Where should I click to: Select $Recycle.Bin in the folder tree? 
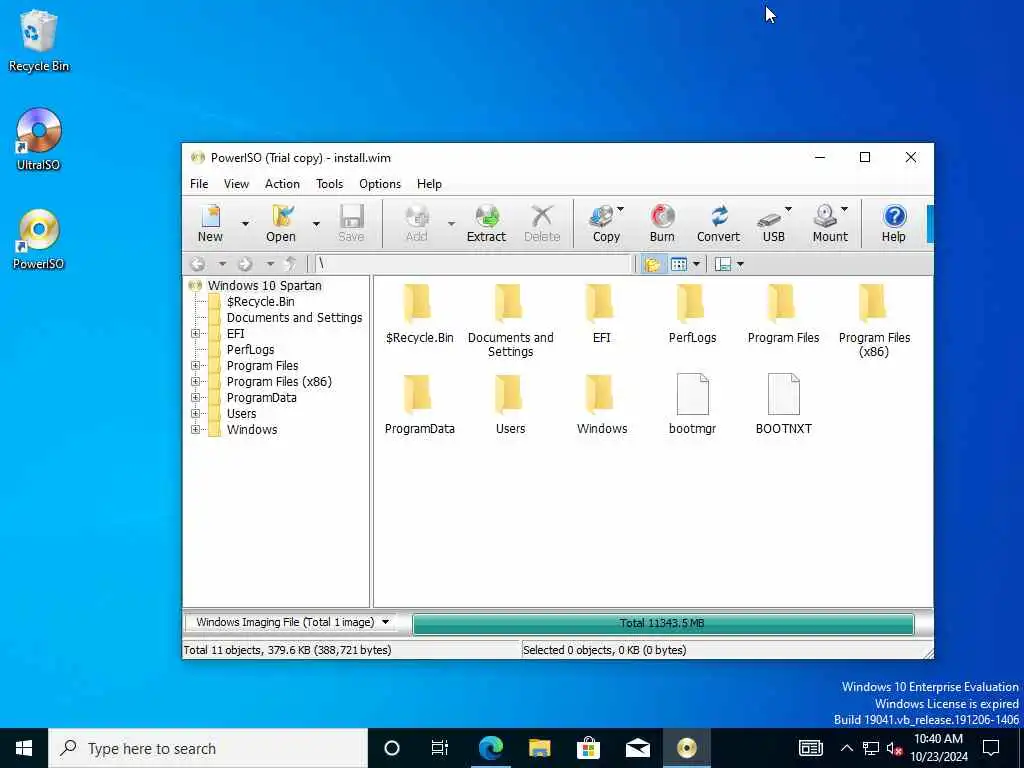point(261,302)
